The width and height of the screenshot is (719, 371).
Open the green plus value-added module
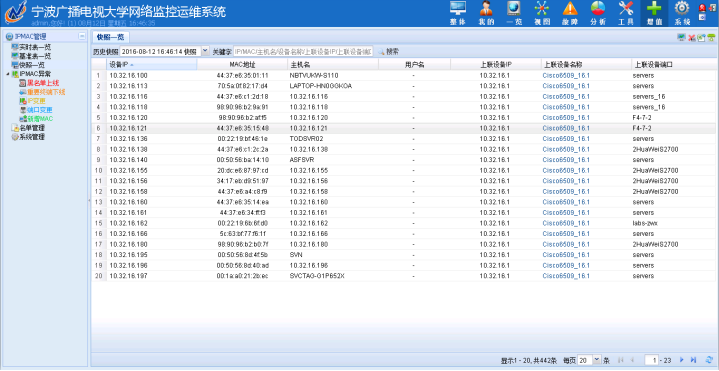654,13
